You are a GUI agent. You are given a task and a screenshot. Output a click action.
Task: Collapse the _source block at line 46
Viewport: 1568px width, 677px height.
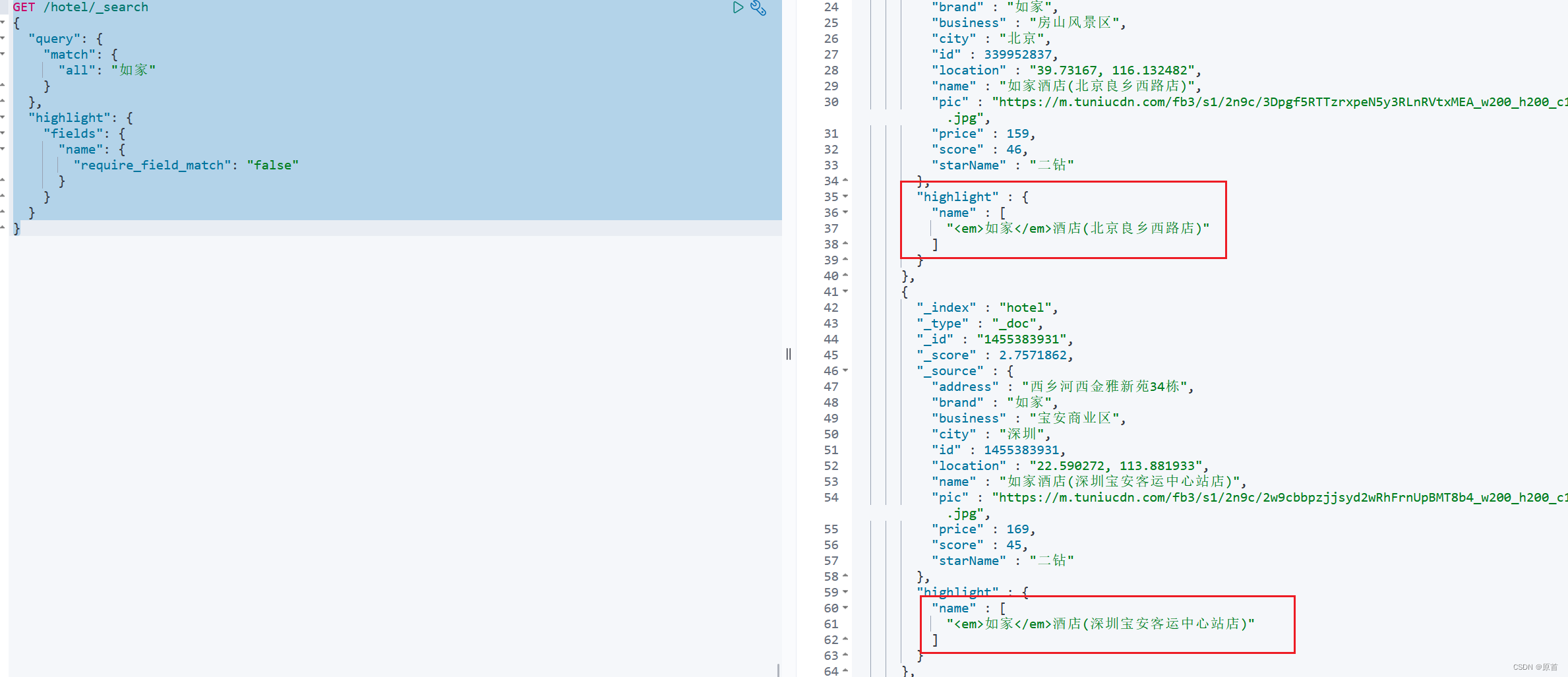pos(845,370)
